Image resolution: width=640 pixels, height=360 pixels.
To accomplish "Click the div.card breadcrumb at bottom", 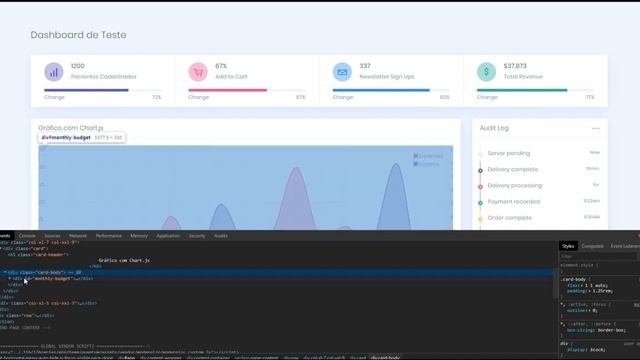I will (358, 358).
